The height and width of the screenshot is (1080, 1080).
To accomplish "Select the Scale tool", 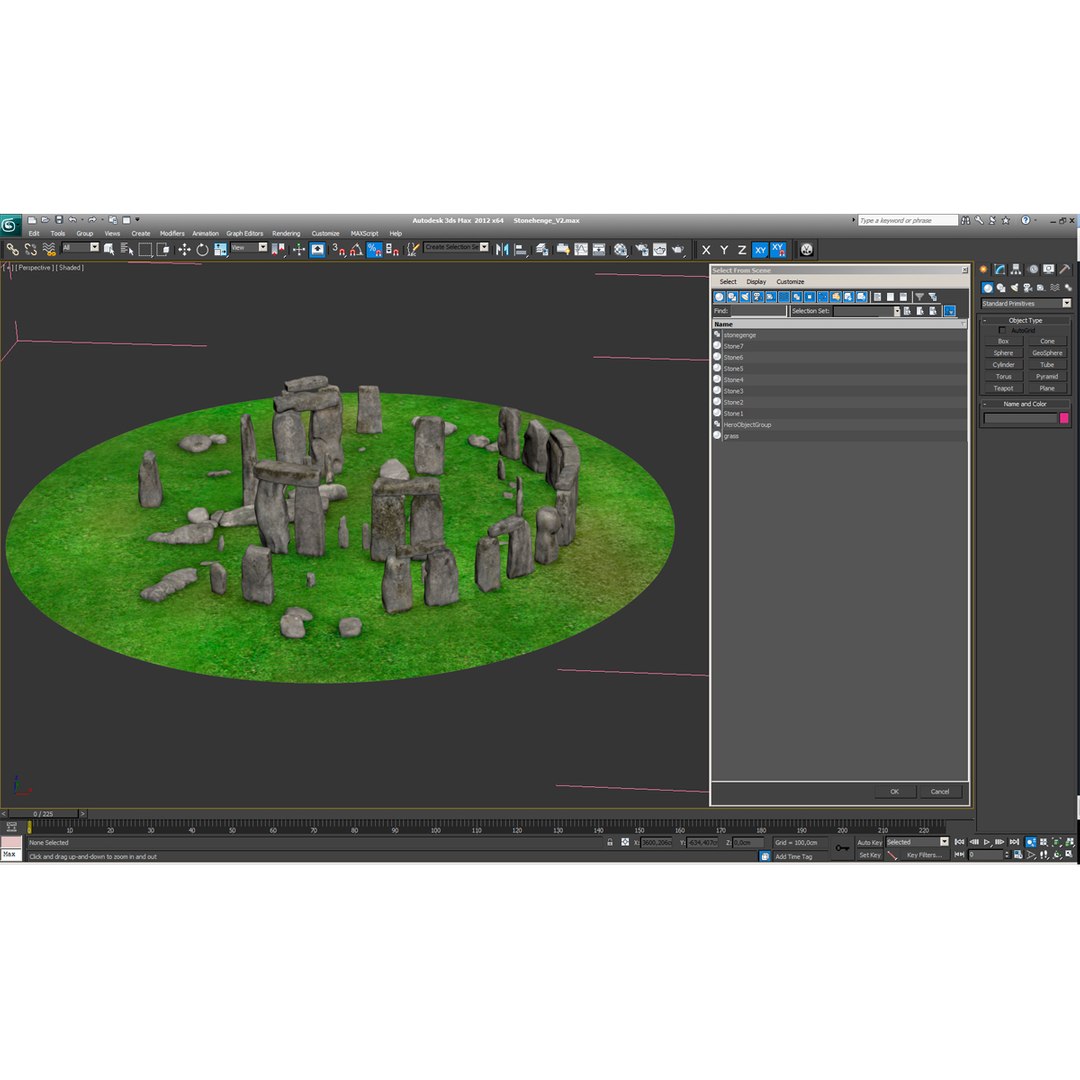I will click(x=220, y=249).
